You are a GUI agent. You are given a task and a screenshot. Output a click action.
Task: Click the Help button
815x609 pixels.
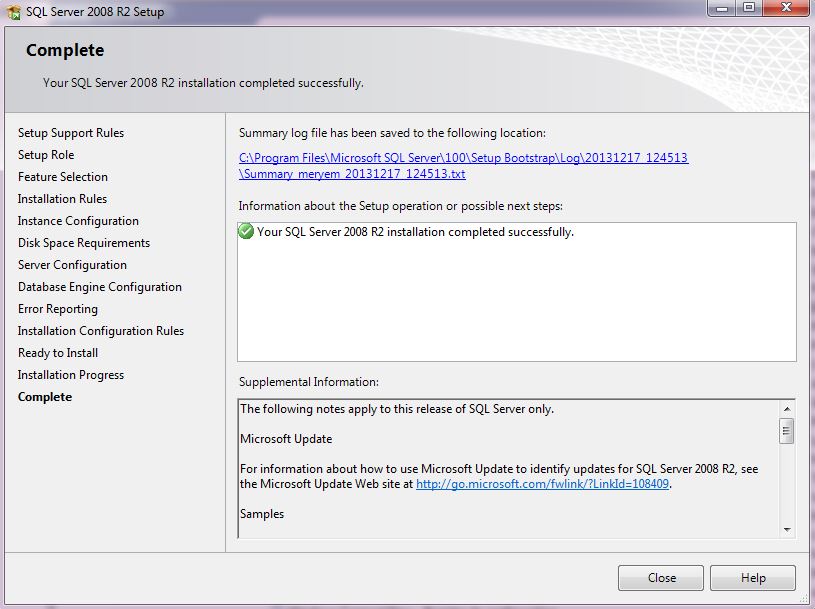(x=753, y=578)
